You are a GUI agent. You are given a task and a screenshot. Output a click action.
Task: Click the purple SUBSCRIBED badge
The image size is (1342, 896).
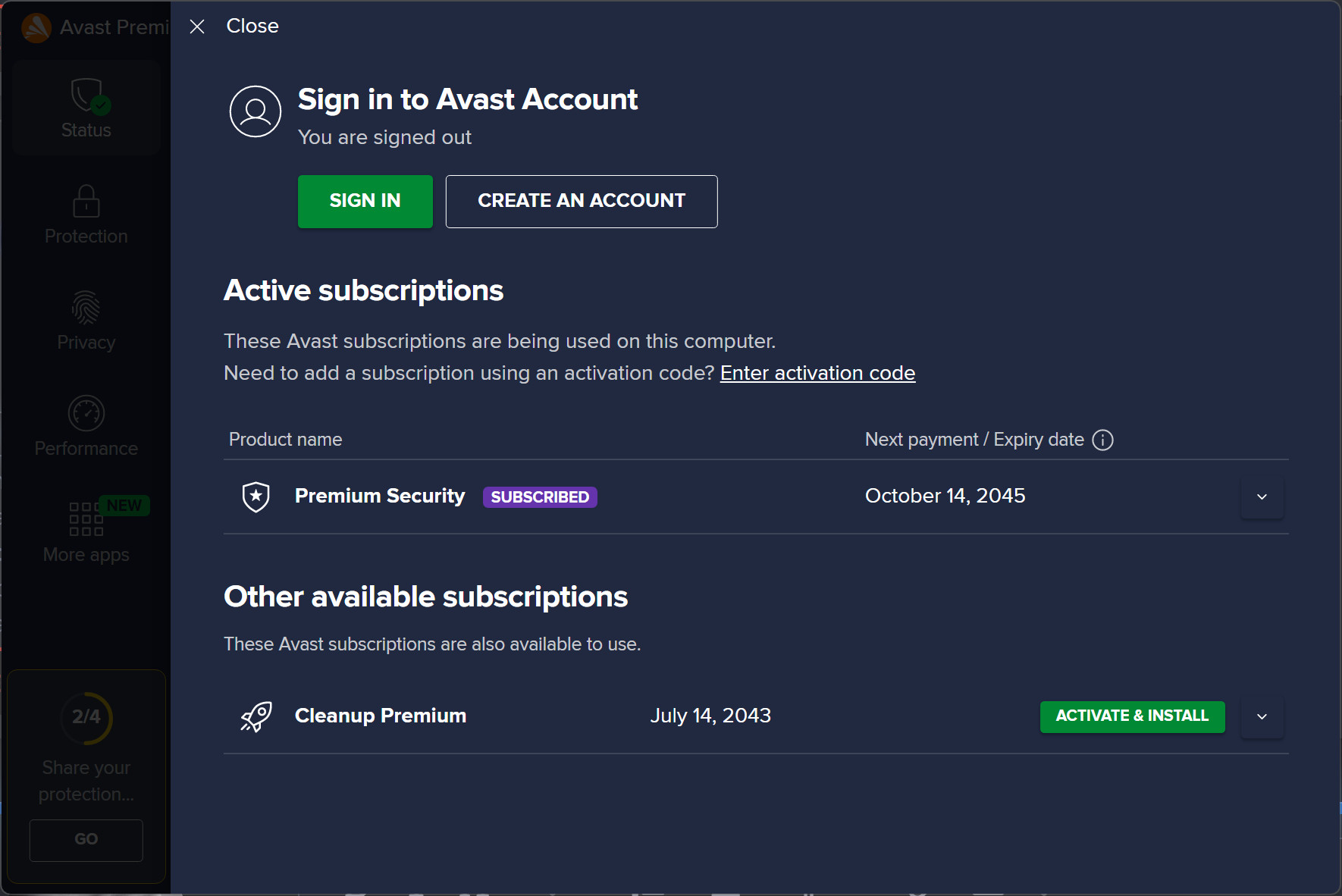click(x=540, y=497)
